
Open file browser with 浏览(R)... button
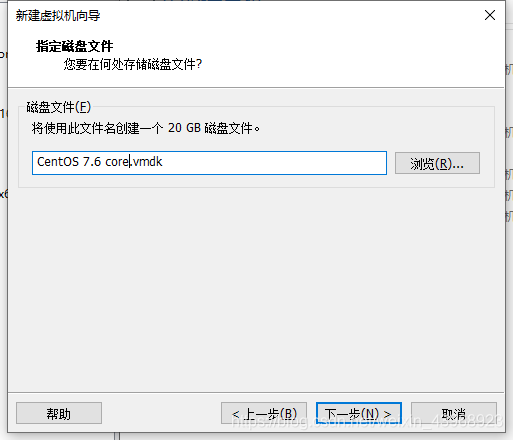(437, 163)
